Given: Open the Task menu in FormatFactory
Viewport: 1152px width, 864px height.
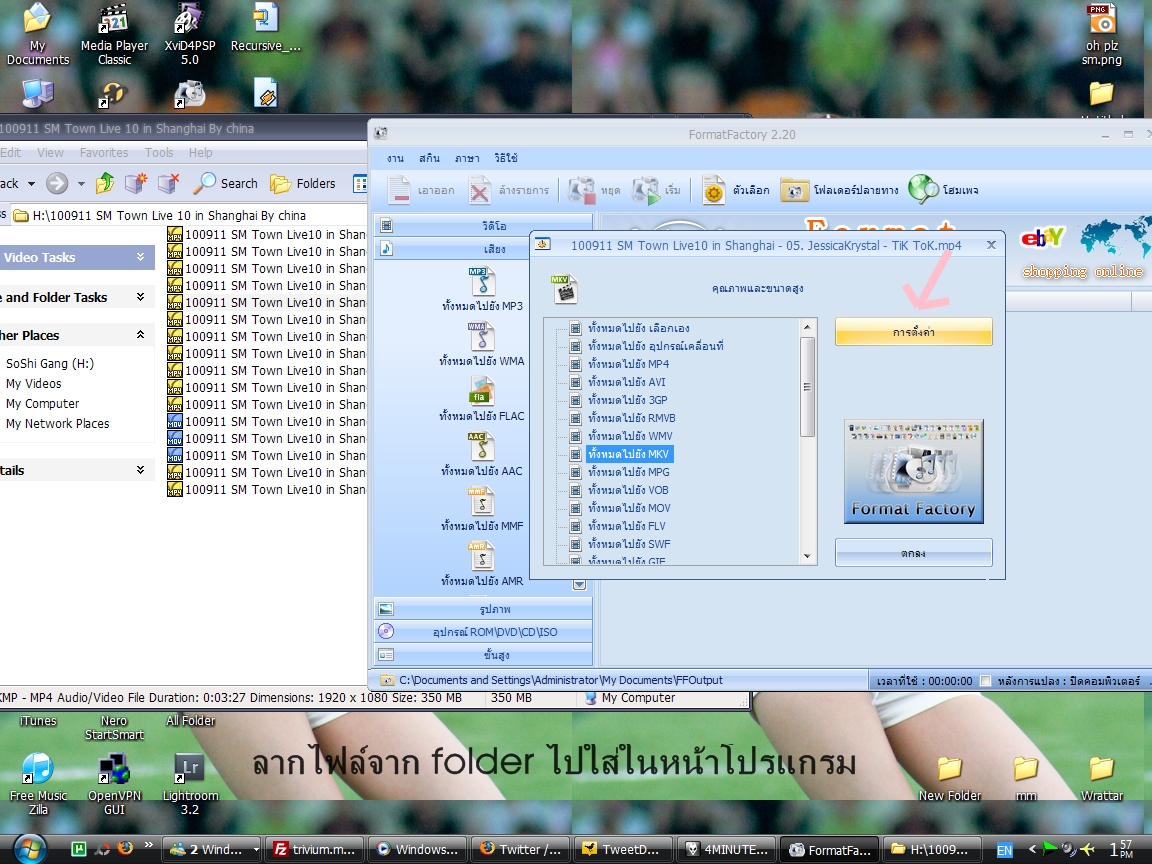Looking at the screenshot, I should pos(395,159).
